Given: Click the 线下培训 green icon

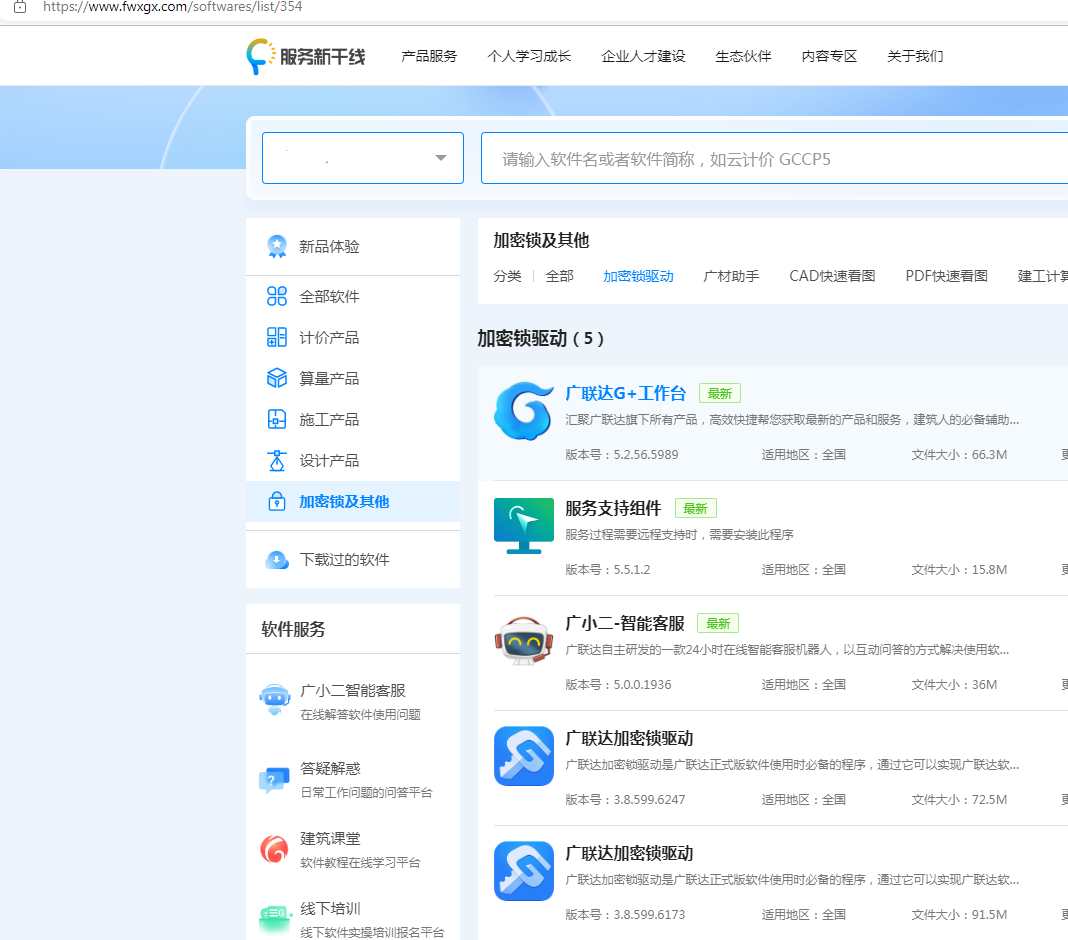Looking at the screenshot, I should pyautogui.click(x=275, y=917).
